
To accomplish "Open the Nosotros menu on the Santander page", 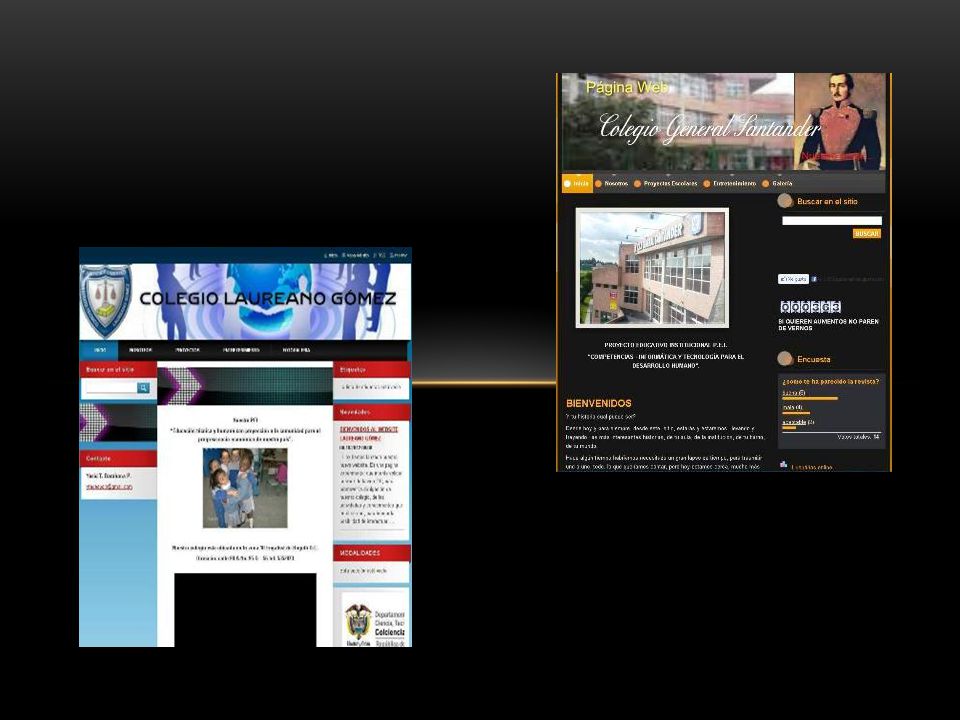I will point(612,184).
